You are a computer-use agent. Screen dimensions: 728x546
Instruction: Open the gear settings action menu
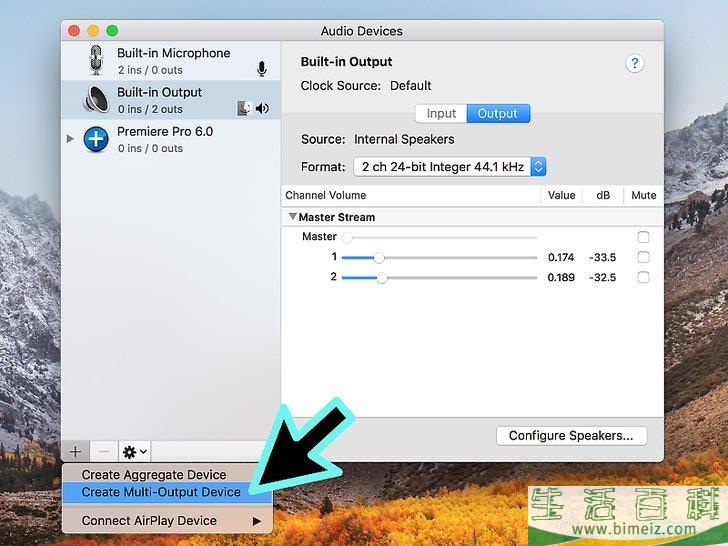point(134,452)
